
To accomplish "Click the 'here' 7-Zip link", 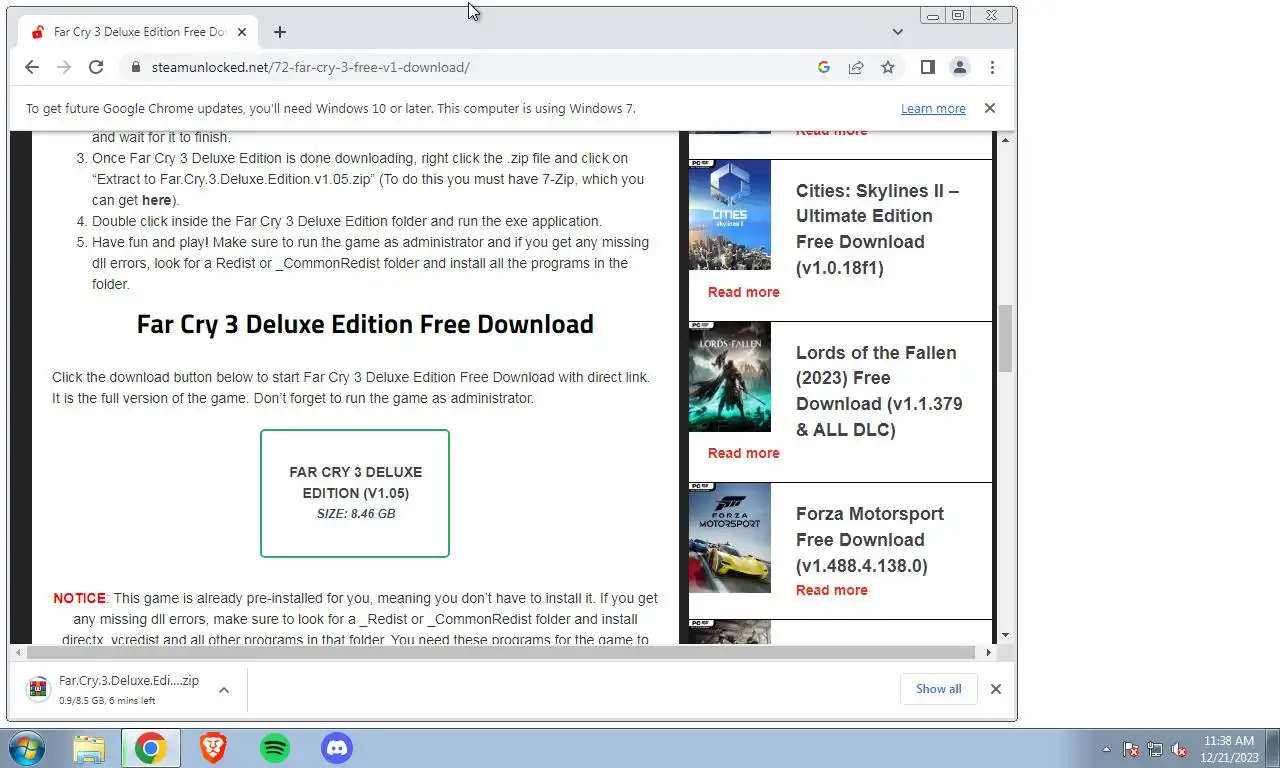I will coord(156,200).
